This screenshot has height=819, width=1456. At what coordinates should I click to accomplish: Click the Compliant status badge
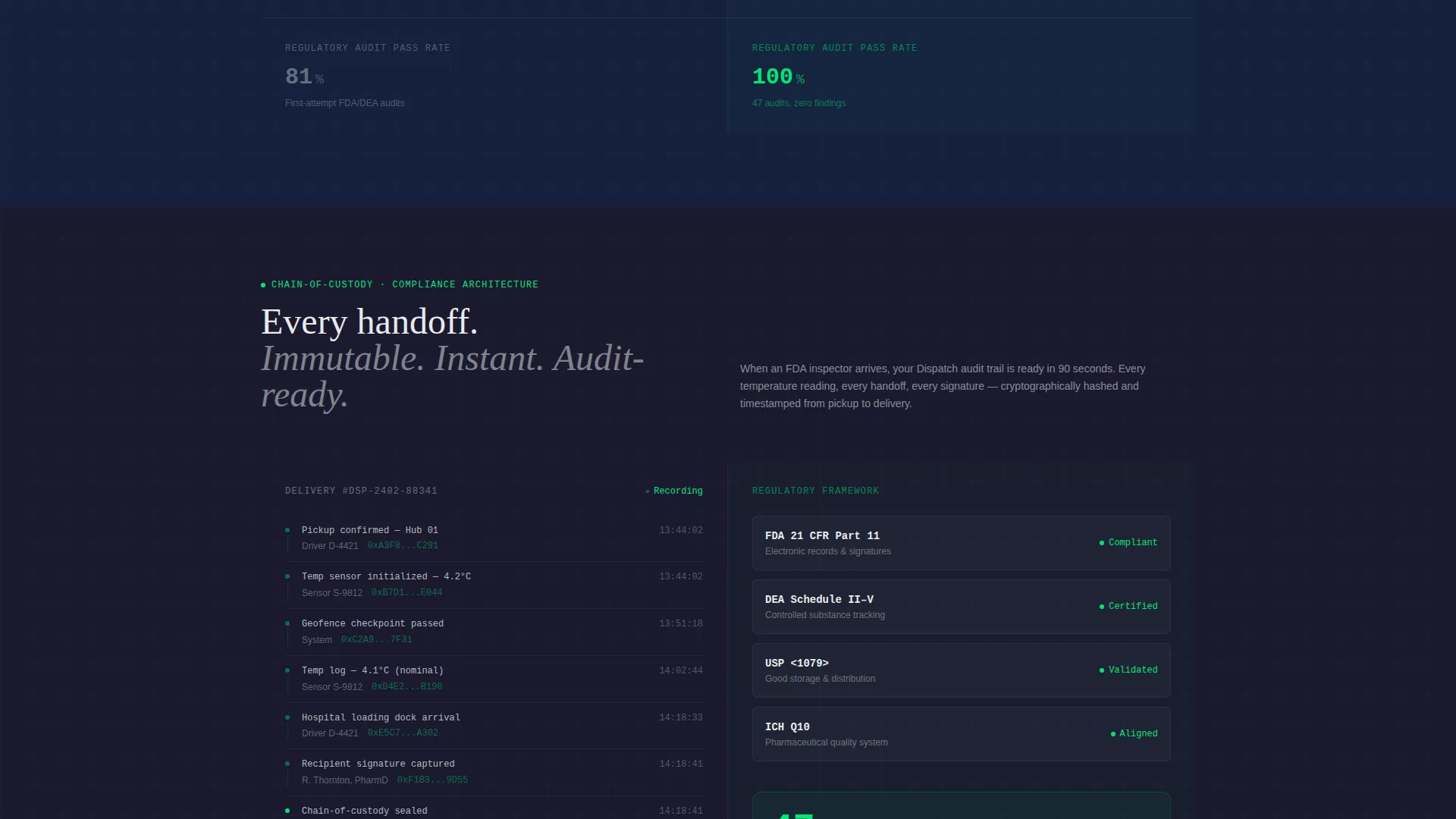click(1128, 543)
